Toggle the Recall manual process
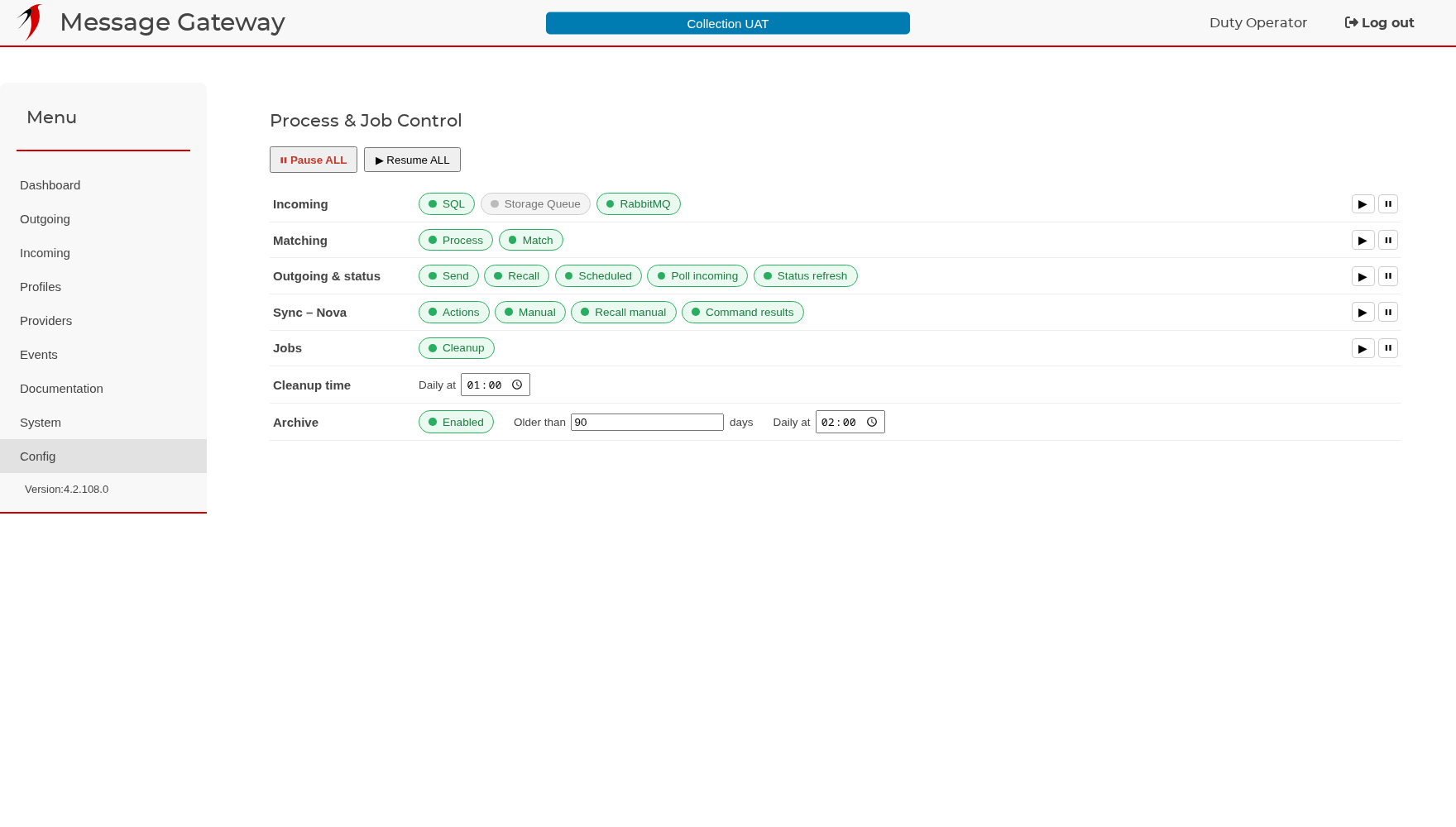 (624, 313)
